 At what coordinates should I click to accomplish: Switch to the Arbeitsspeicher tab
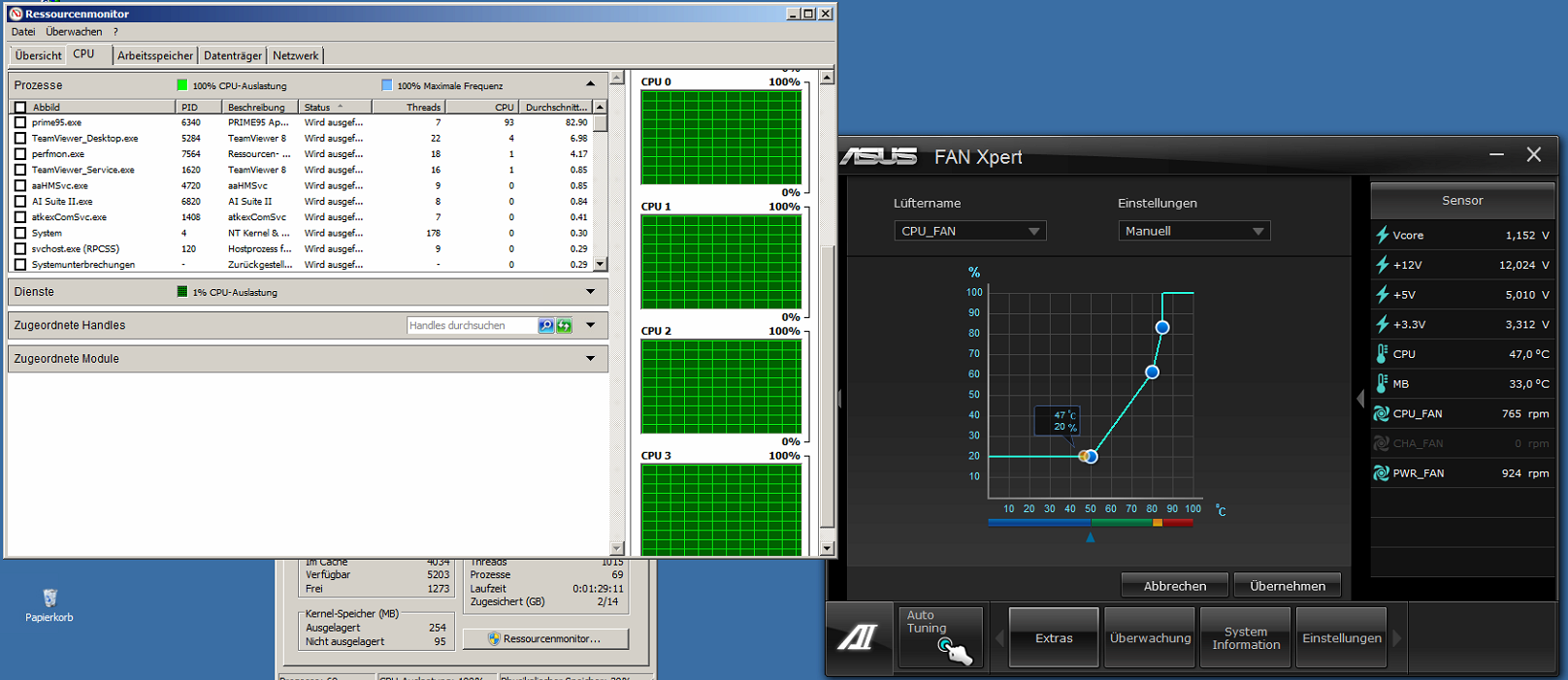tap(155, 55)
